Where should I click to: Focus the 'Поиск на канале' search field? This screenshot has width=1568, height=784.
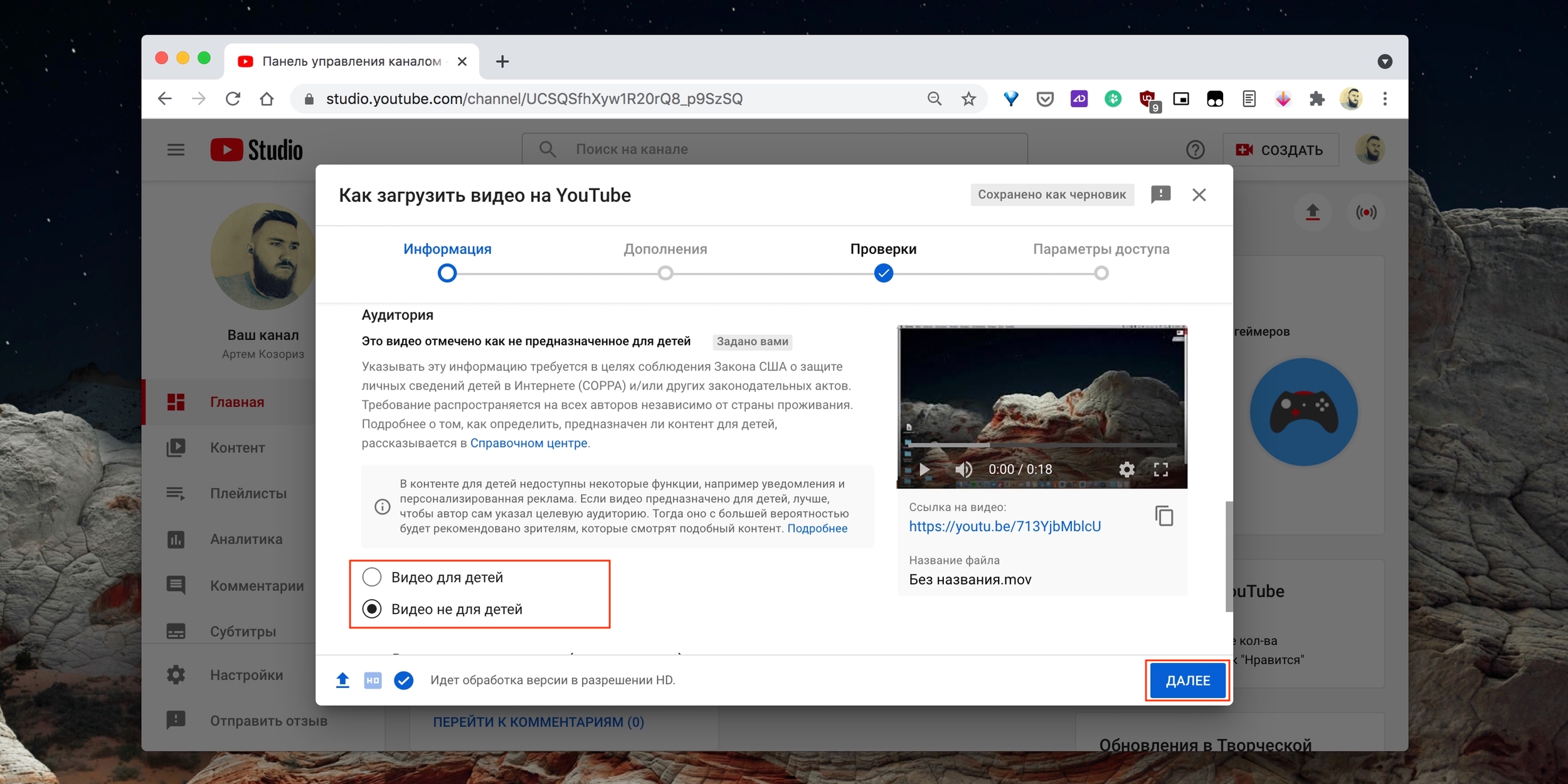pos(775,149)
